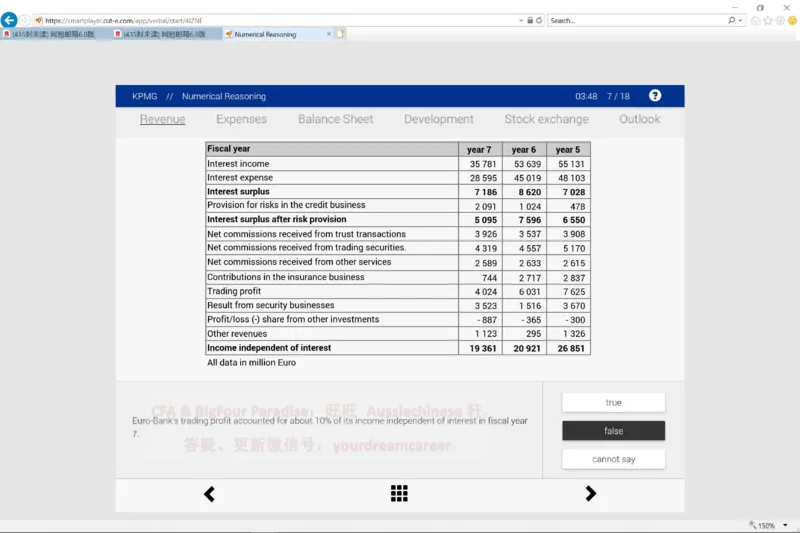Select the "true" answer option

click(613, 402)
